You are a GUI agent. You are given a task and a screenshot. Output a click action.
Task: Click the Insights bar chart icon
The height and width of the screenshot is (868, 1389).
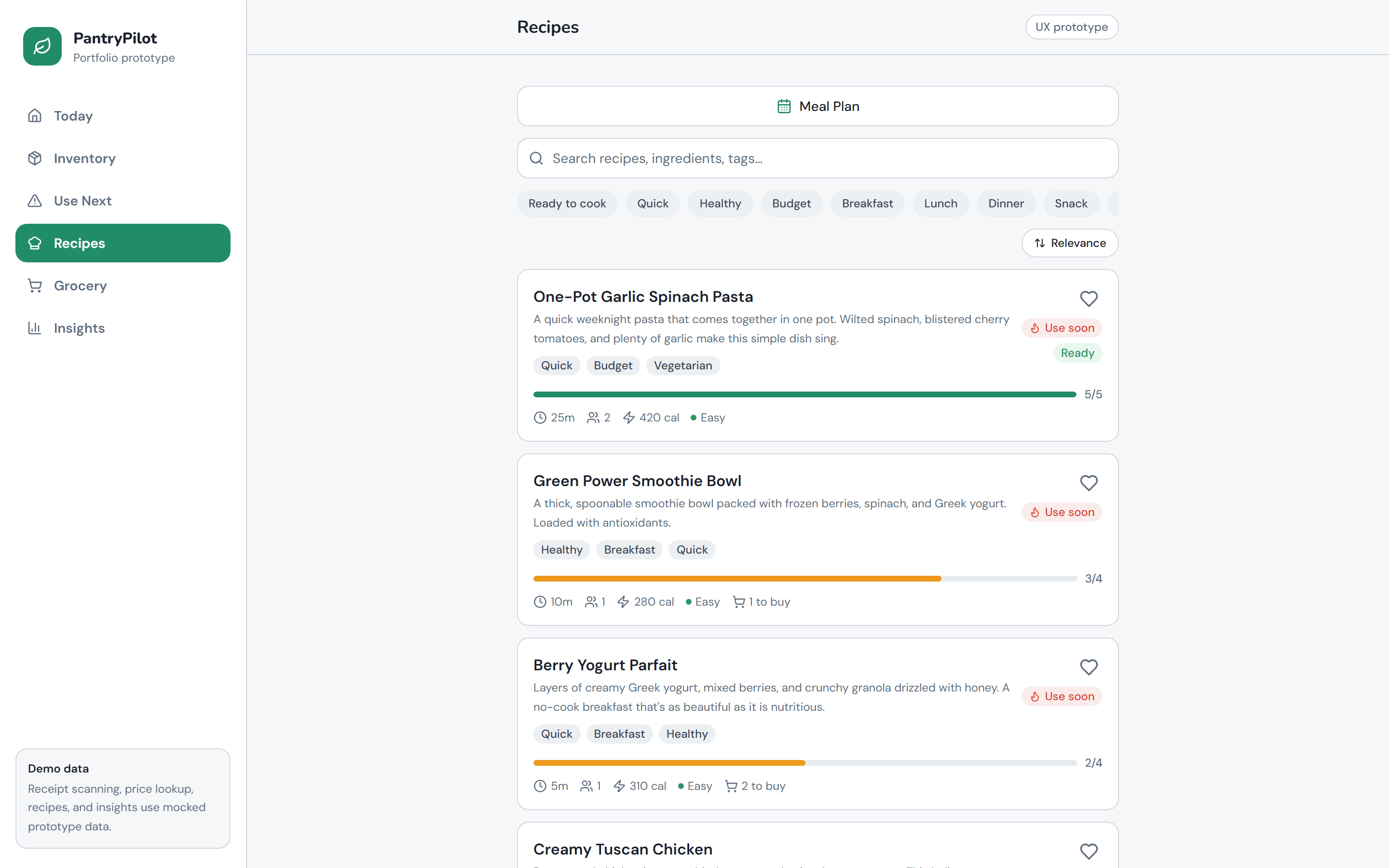(x=34, y=328)
